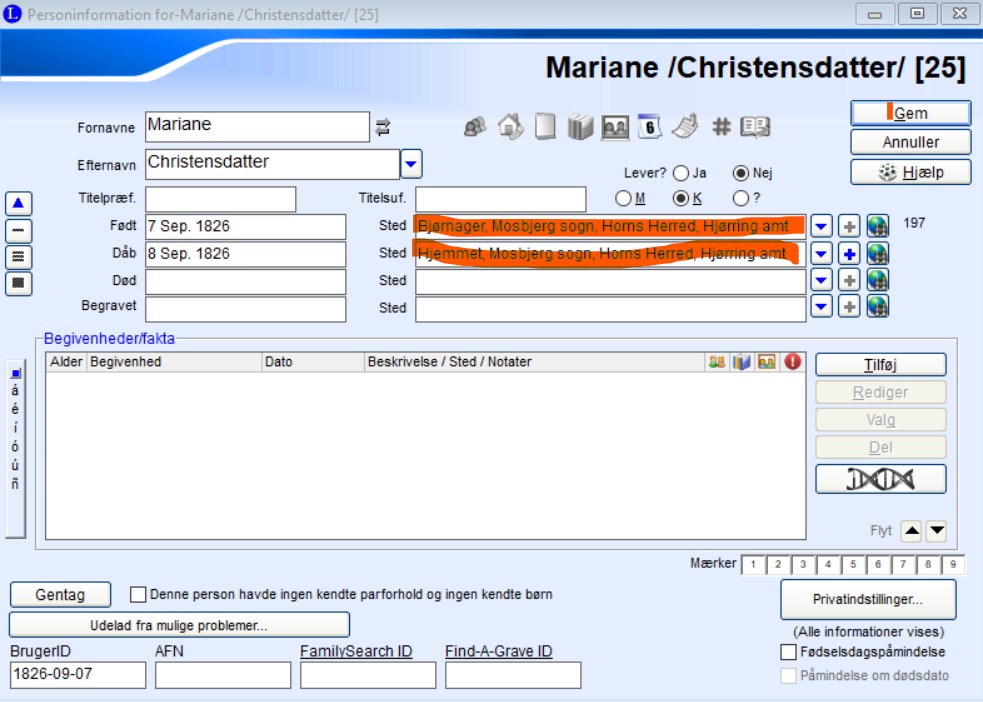
Task: Click the Find-A-Grave ID link label
Action: point(499,652)
